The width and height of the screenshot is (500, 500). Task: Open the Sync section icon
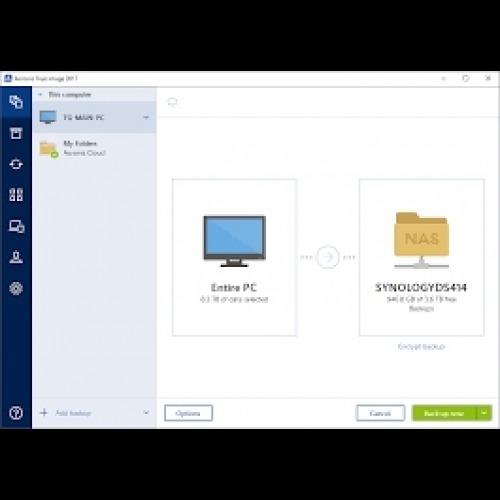click(x=16, y=164)
